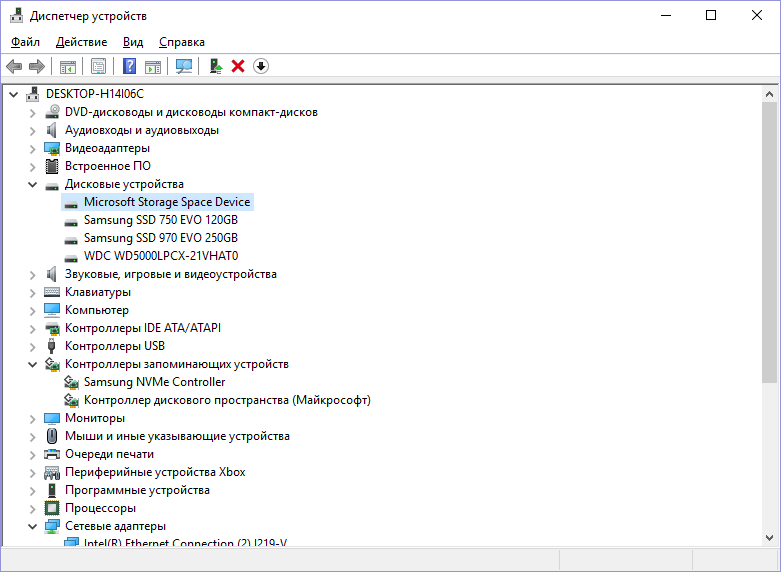Open the Вид menu
This screenshot has width=781, height=572.
133,42
